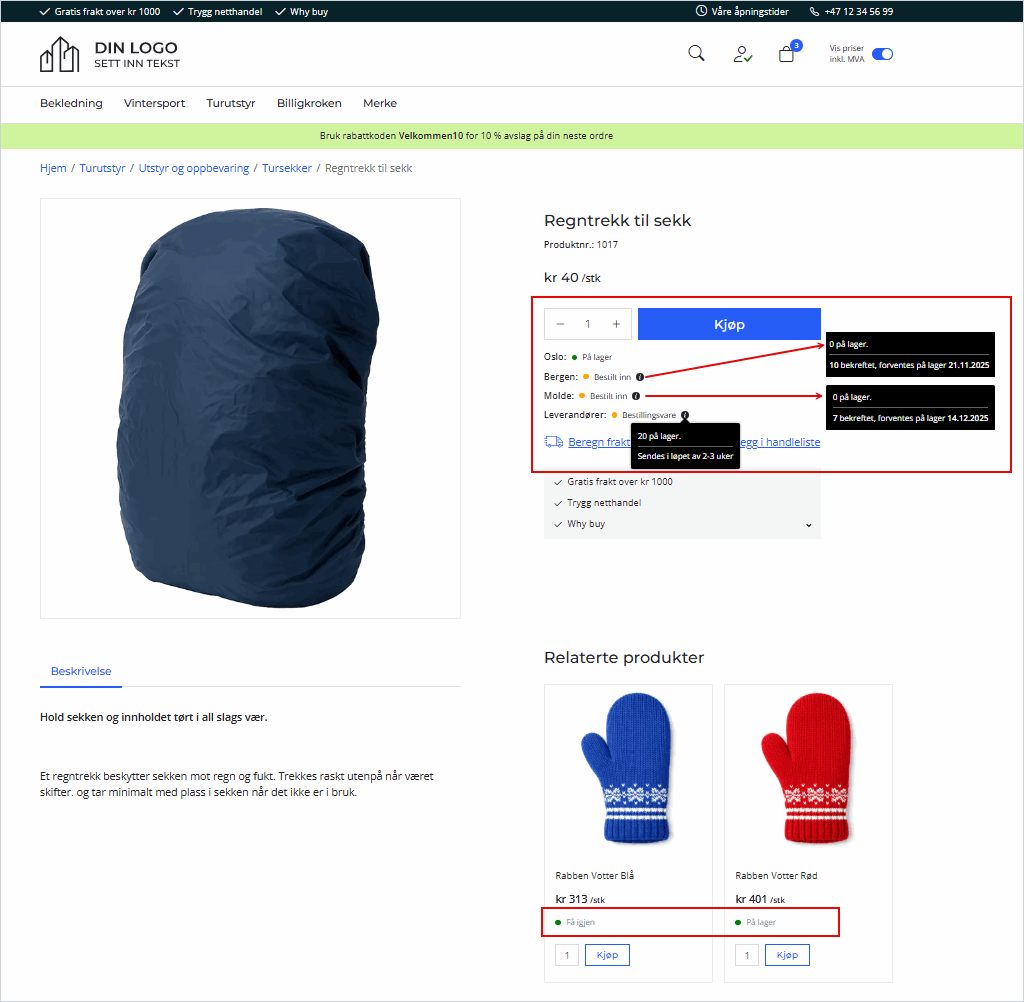Click the info icon next to Molde stock status

click(636, 395)
